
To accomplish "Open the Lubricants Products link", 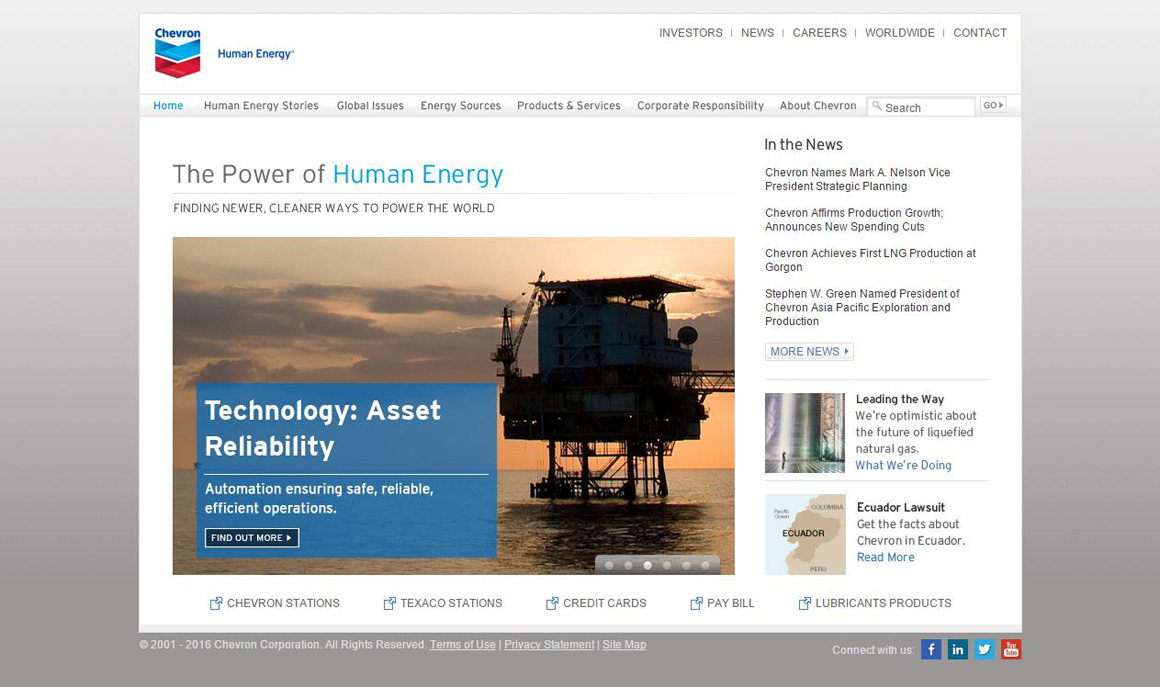I will [883, 603].
